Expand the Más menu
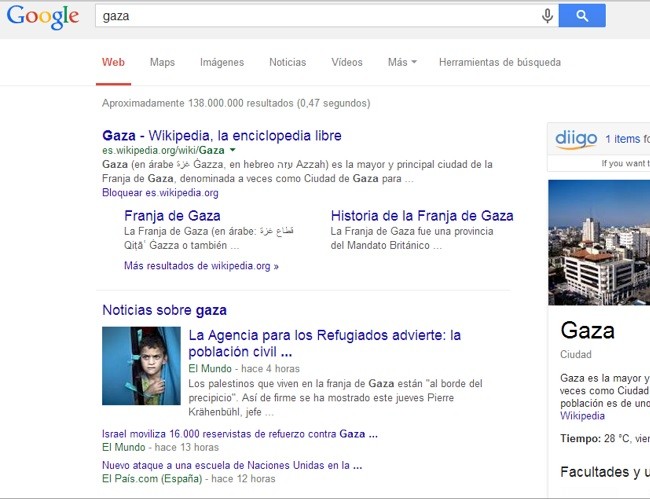650x499 pixels. pyautogui.click(x=402, y=62)
